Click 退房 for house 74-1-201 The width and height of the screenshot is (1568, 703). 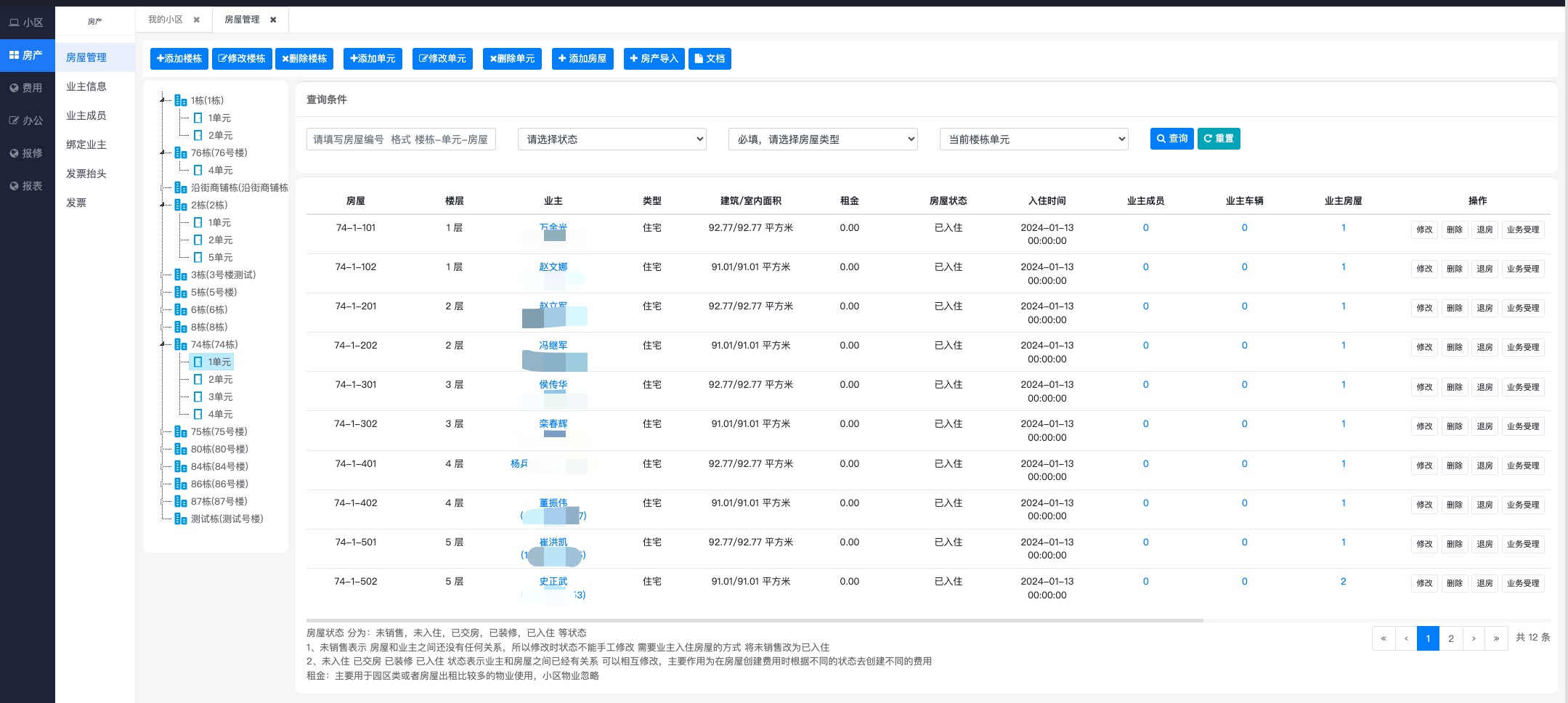coord(1484,308)
